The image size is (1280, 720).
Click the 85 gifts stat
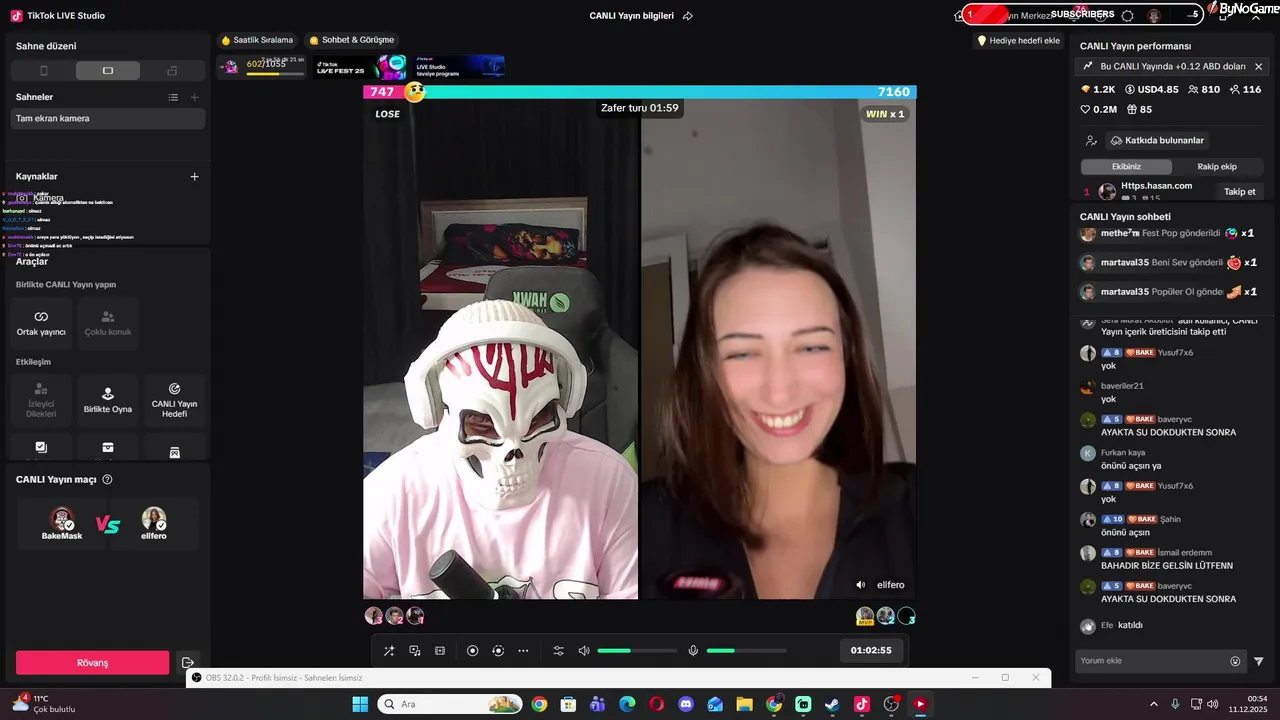(x=1139, y=110)
